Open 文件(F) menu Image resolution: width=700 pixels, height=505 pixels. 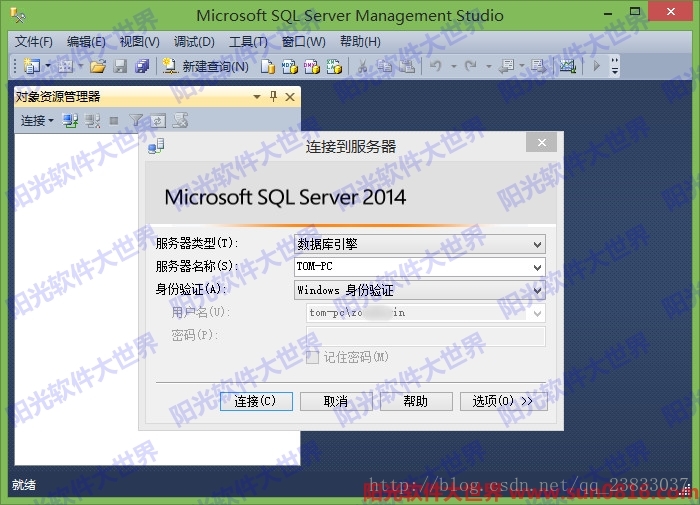(x=33, y=42)
